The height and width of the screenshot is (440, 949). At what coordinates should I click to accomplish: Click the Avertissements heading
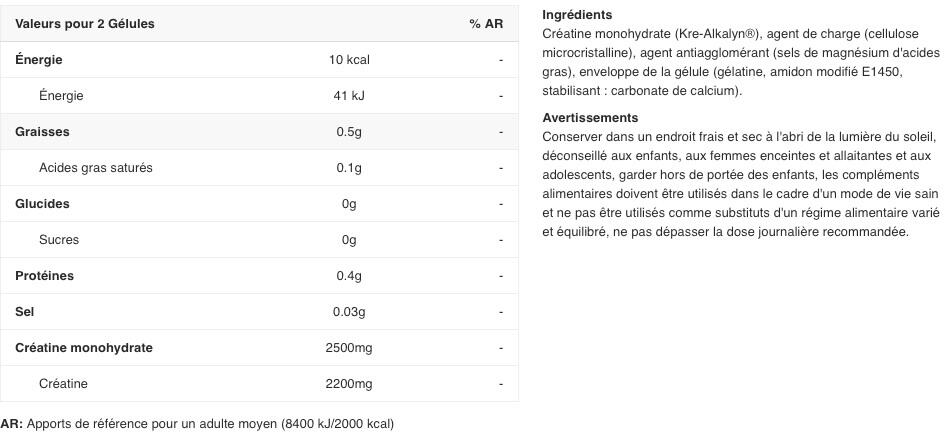pyautogui.click(x=590, y=118)
